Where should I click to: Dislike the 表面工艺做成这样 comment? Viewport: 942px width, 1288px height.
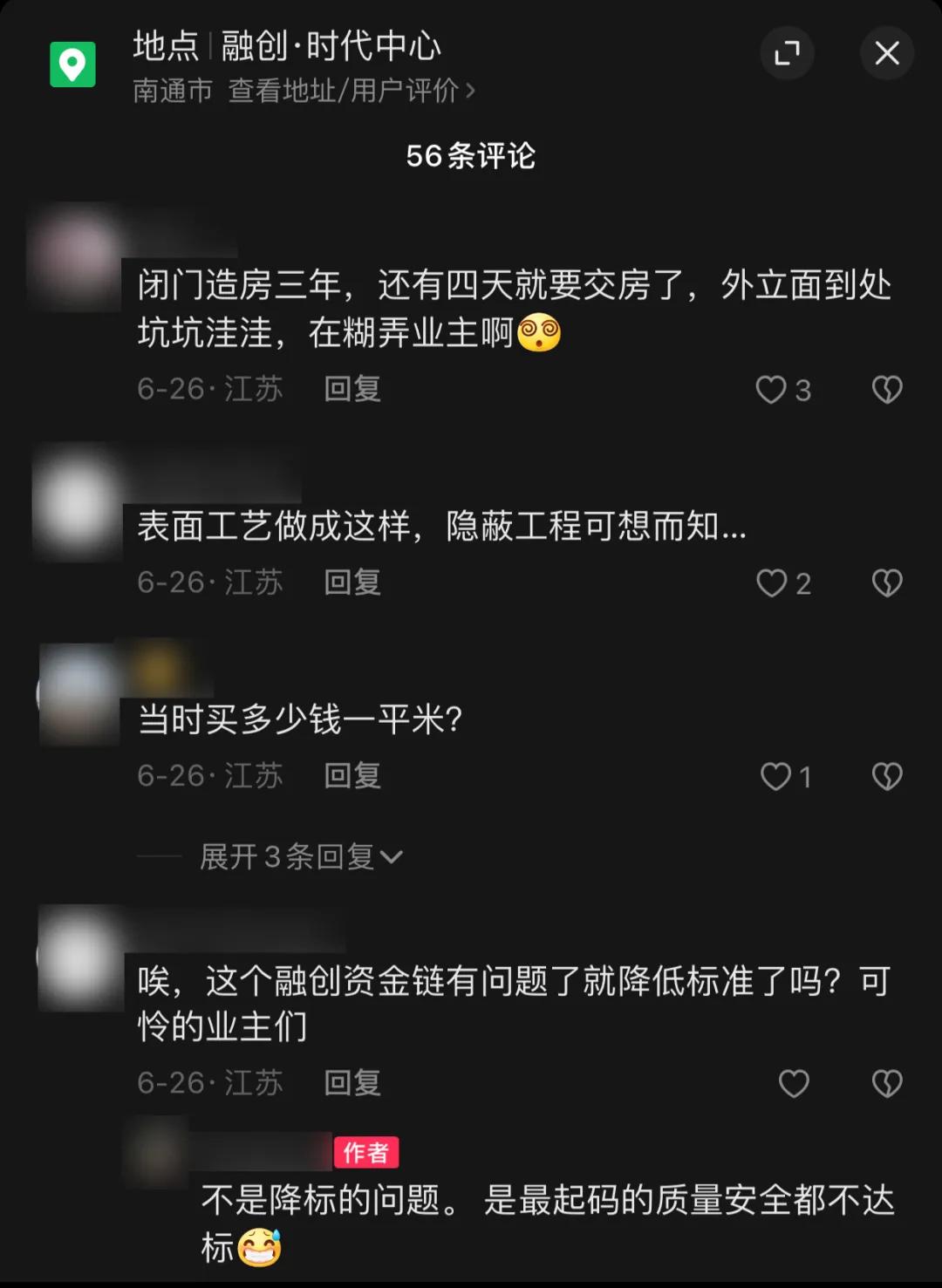pyautogui.click(x=887, y=583)
